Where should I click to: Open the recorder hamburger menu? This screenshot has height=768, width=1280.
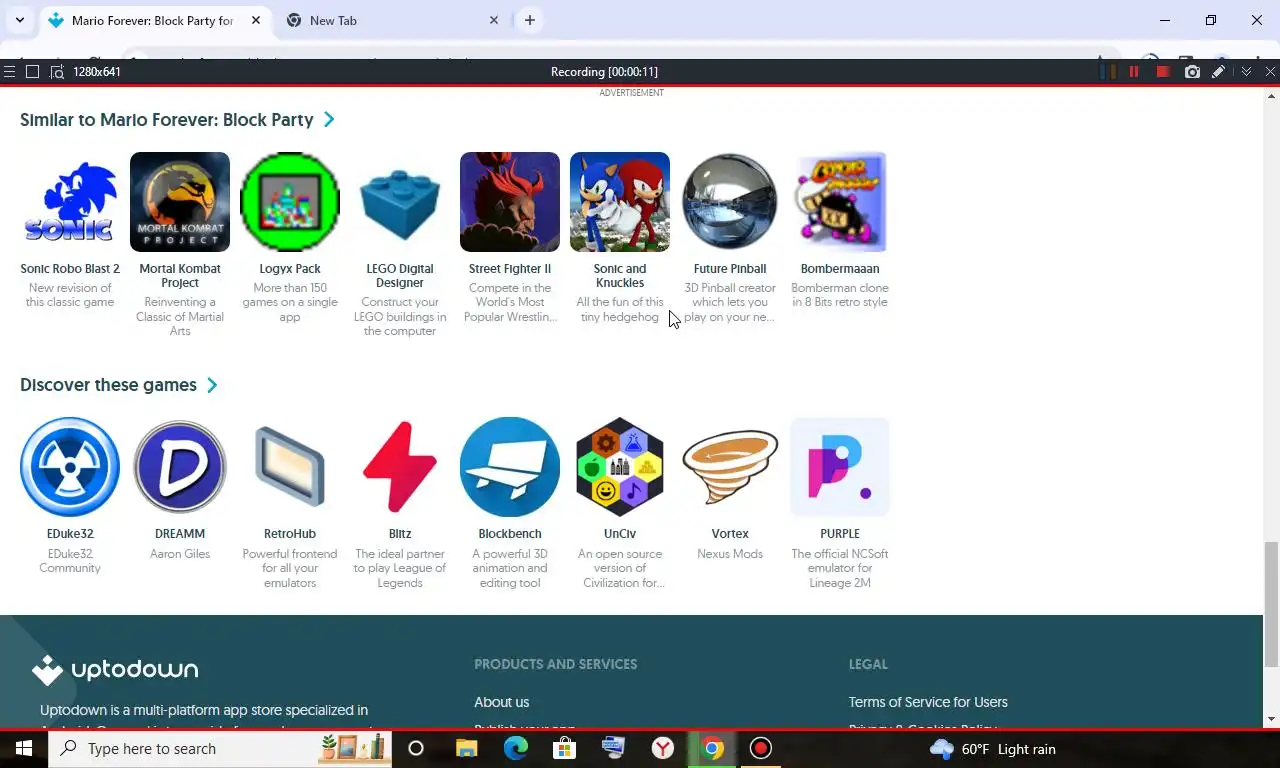9,72
